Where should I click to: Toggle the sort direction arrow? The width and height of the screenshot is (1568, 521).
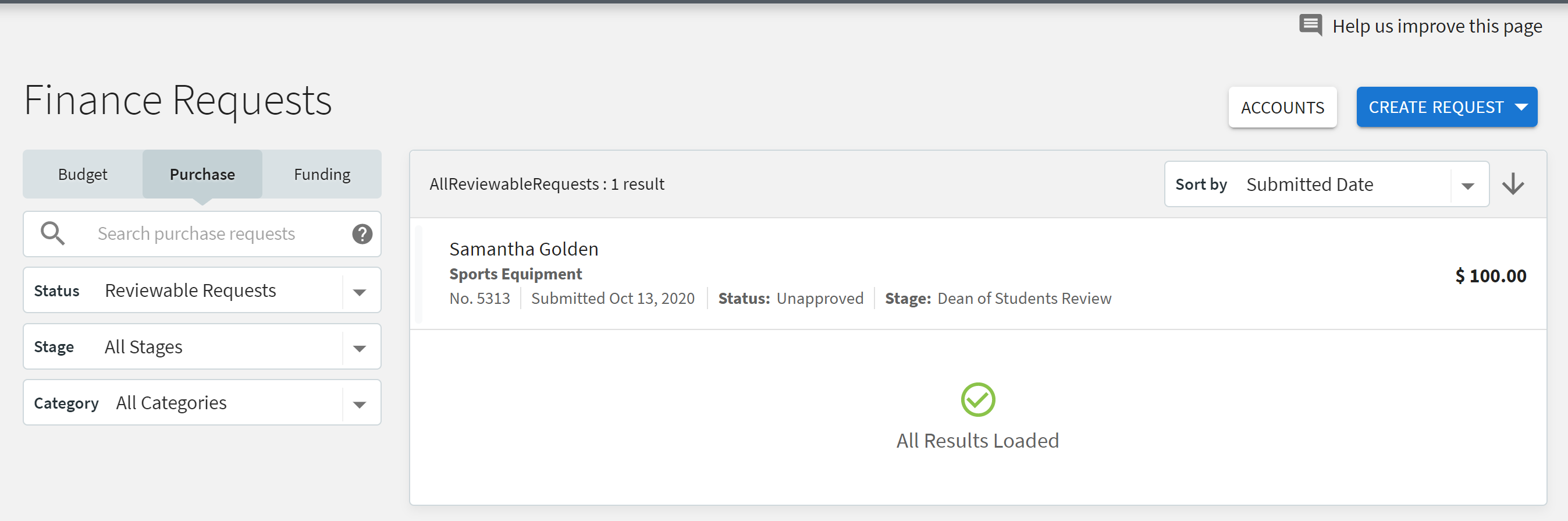click(x=1513, y=184)
